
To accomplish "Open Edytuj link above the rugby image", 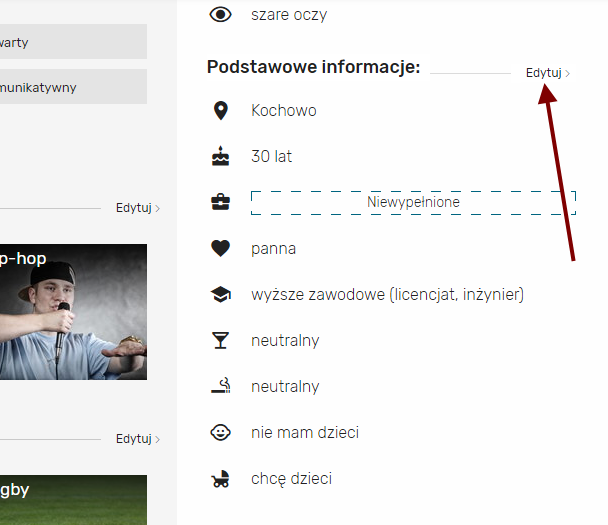I will tap(138, 439).
